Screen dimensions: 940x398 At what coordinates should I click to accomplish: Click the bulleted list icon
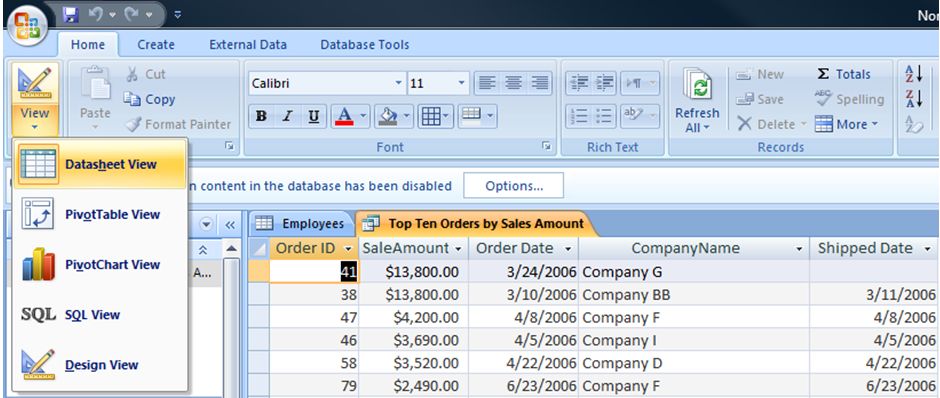(x=604, y=116)
